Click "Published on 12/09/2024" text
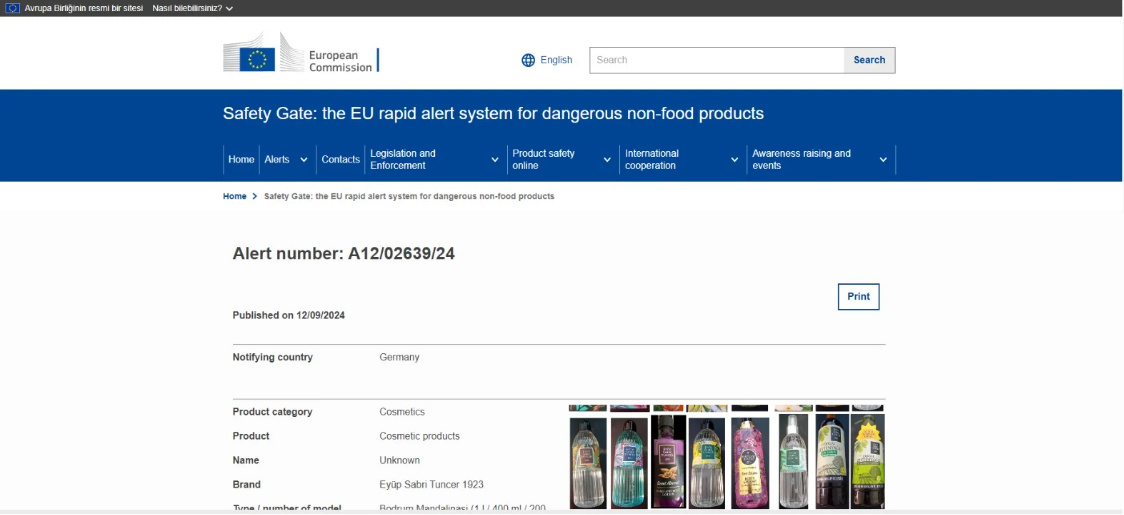Screen dimensions: 1124x515 [289, 316]
